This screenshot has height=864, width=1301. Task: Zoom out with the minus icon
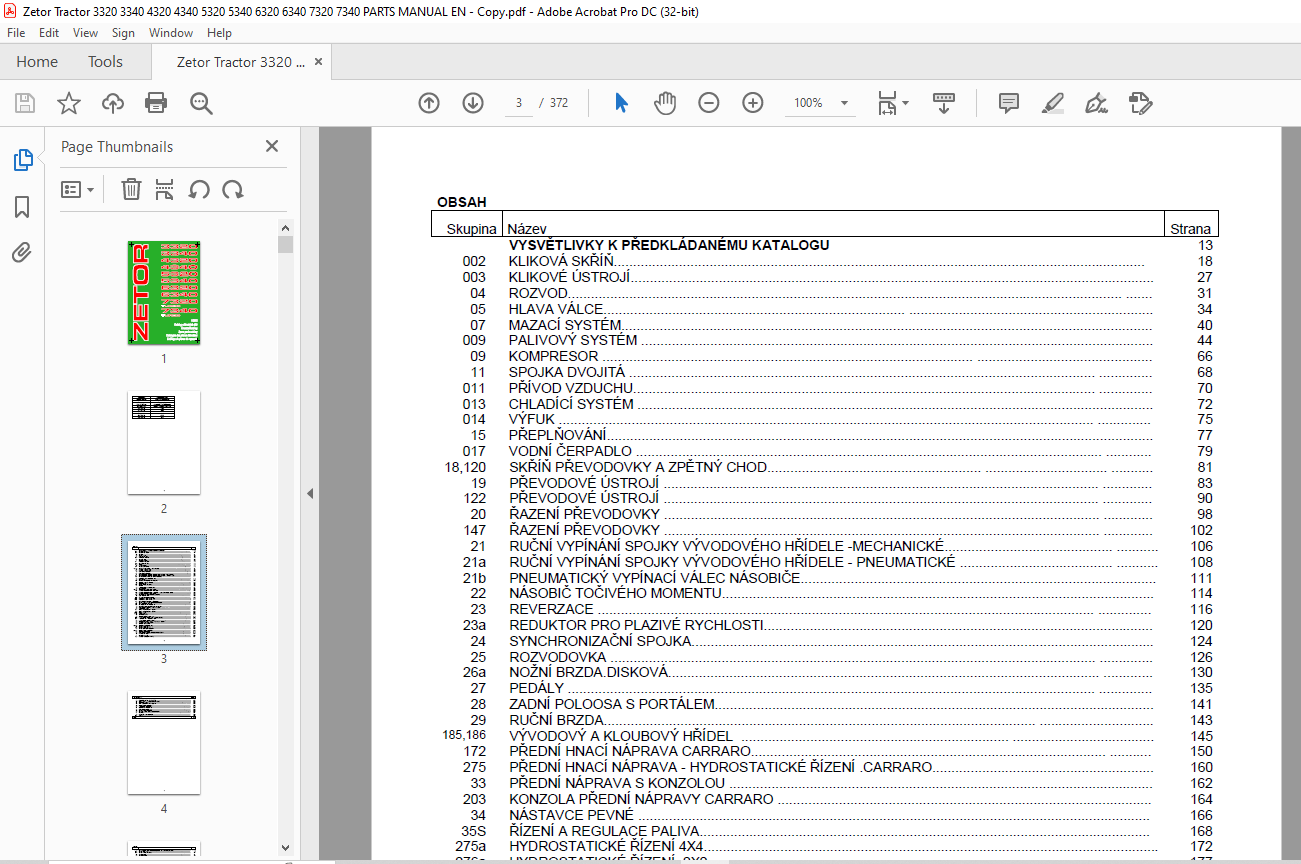tap(709, 103)
